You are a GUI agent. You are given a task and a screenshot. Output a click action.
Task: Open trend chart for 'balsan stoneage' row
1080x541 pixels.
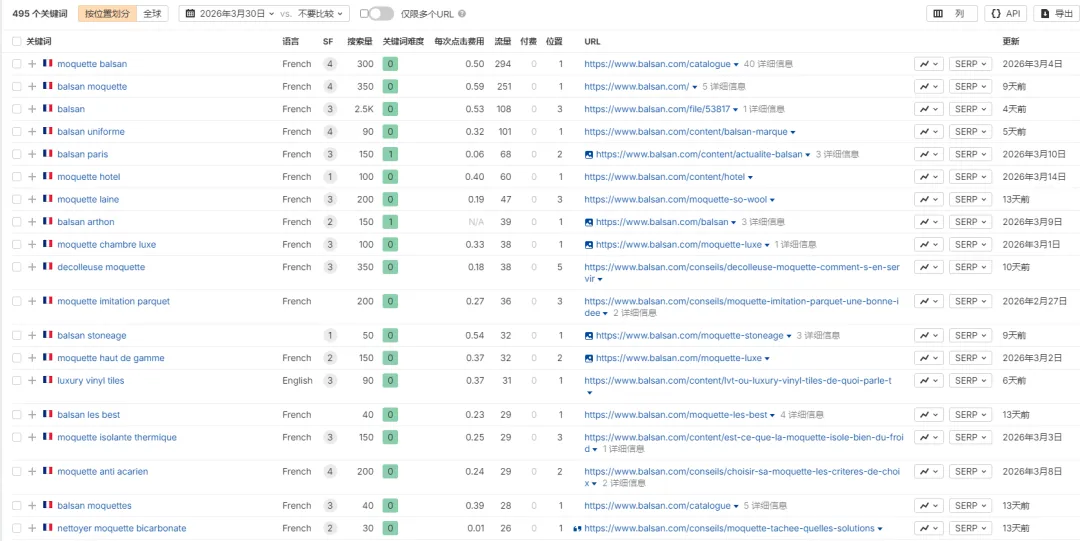[928, 336]
